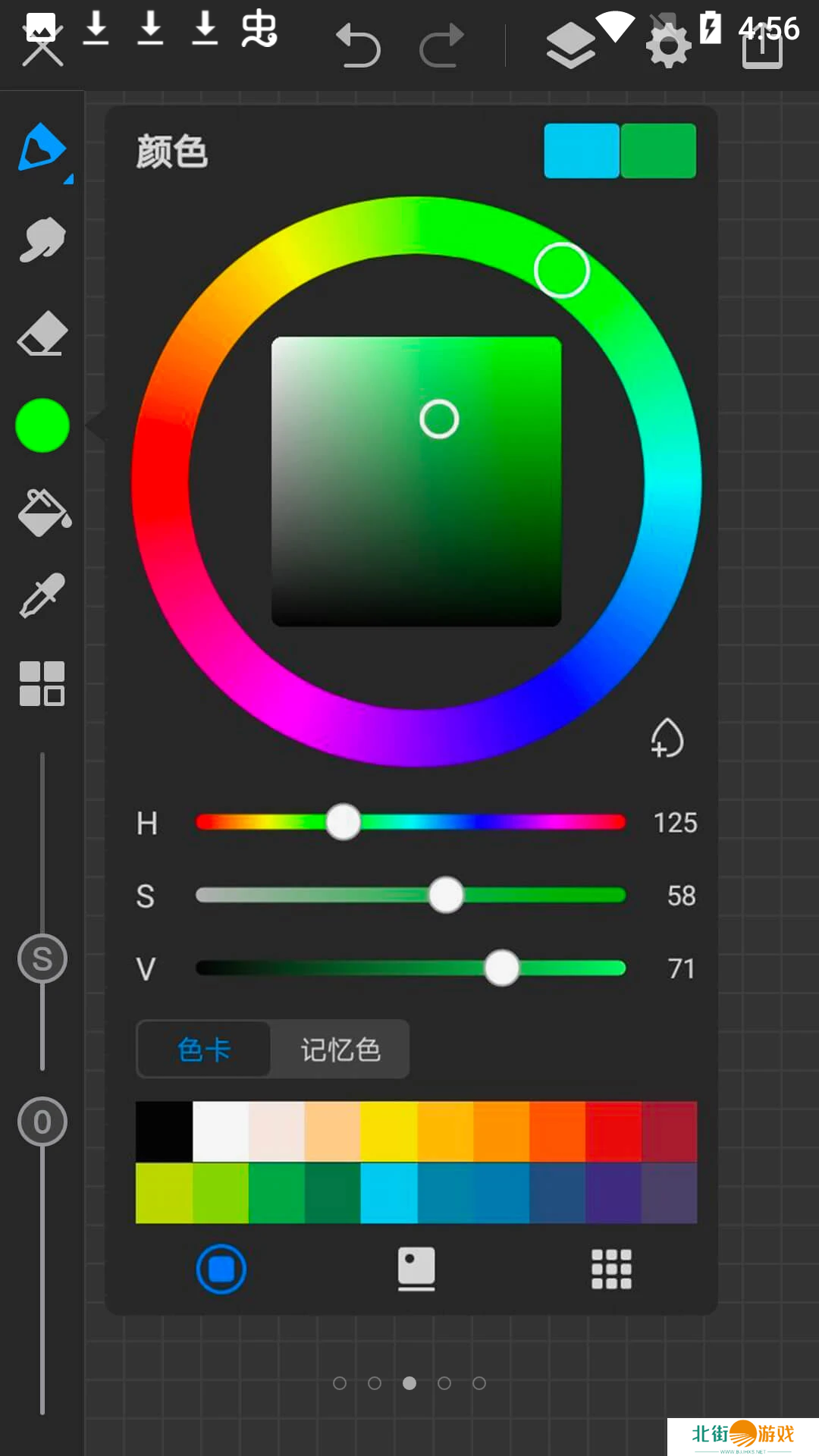Select the pen brush tool
Viewport: 819px width, 1456px height.
[42, 148]
